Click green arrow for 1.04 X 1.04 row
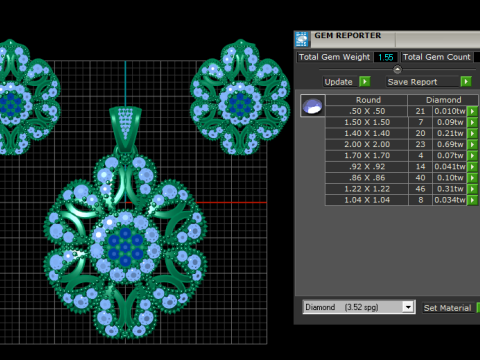Viewport: 480px width, 360px height. pos(472,200)
